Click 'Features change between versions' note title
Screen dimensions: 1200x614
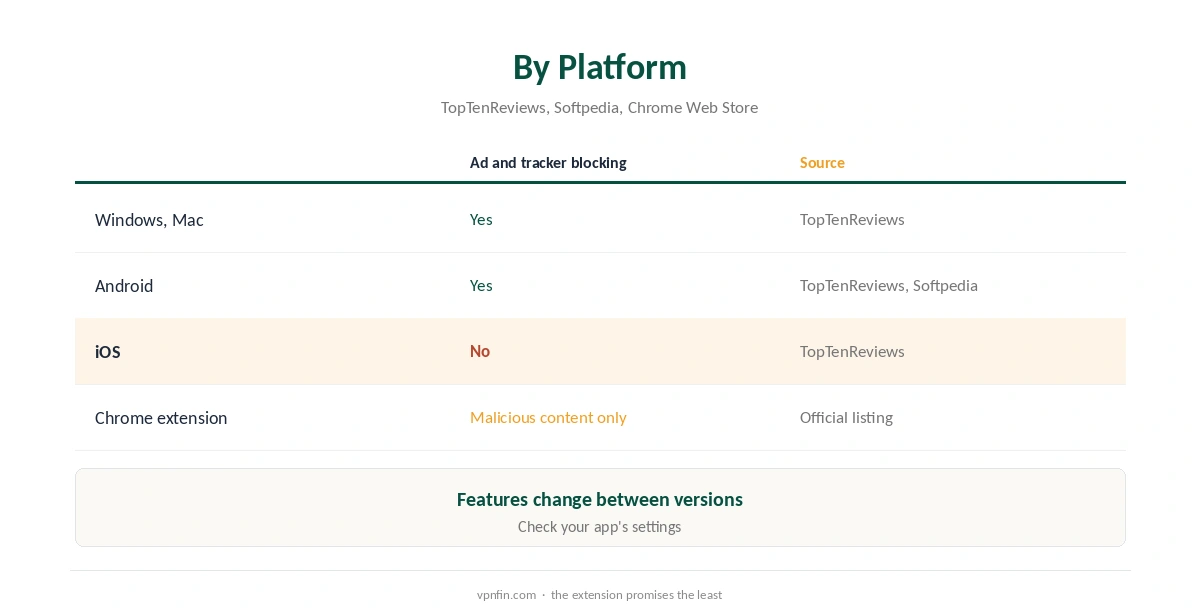pos(600,499)
